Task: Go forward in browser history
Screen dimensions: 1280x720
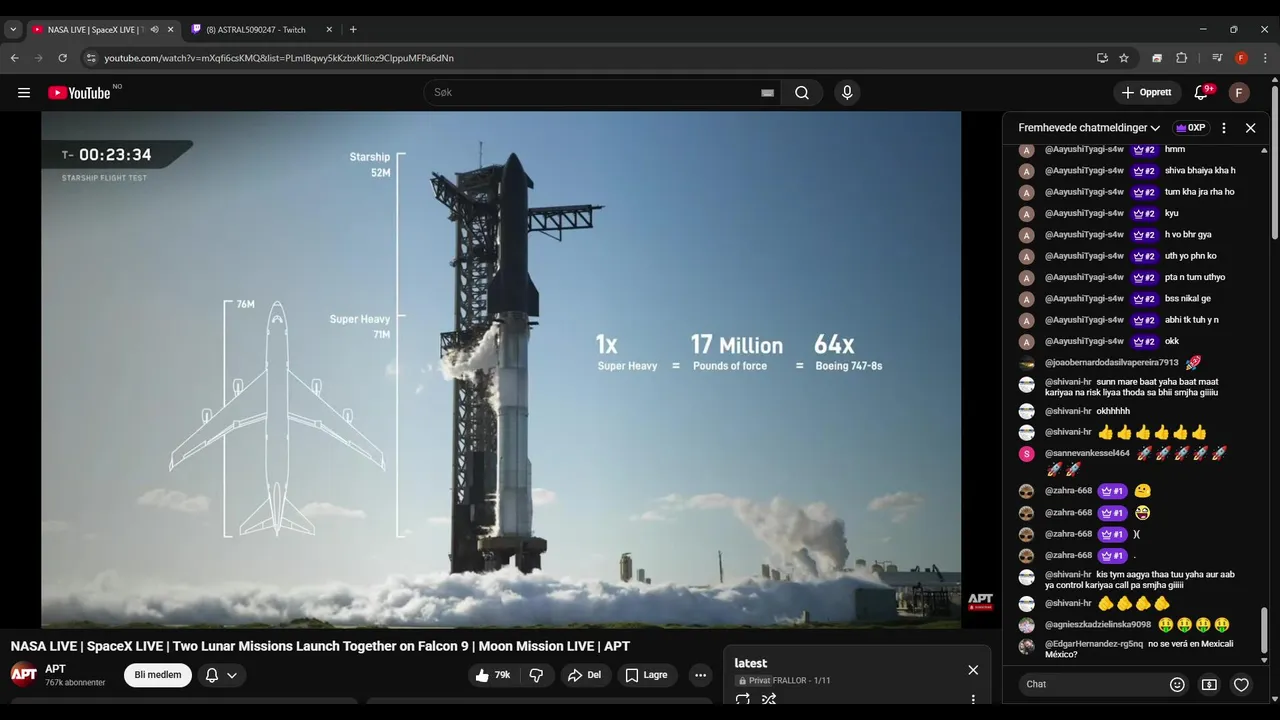Action: pyautogui.click(x=39, y=58)
